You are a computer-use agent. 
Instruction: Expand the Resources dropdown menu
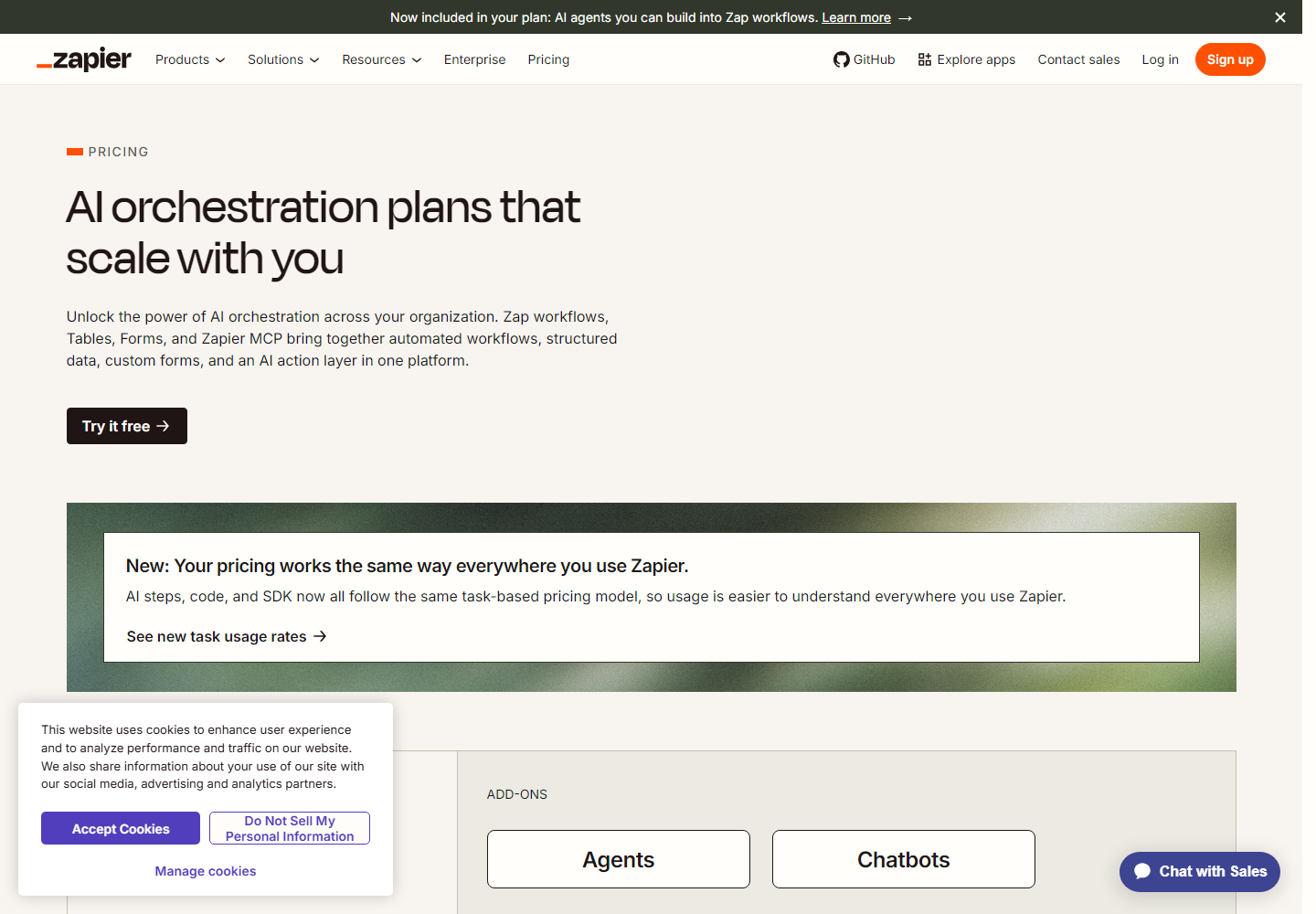pos(382,59)
